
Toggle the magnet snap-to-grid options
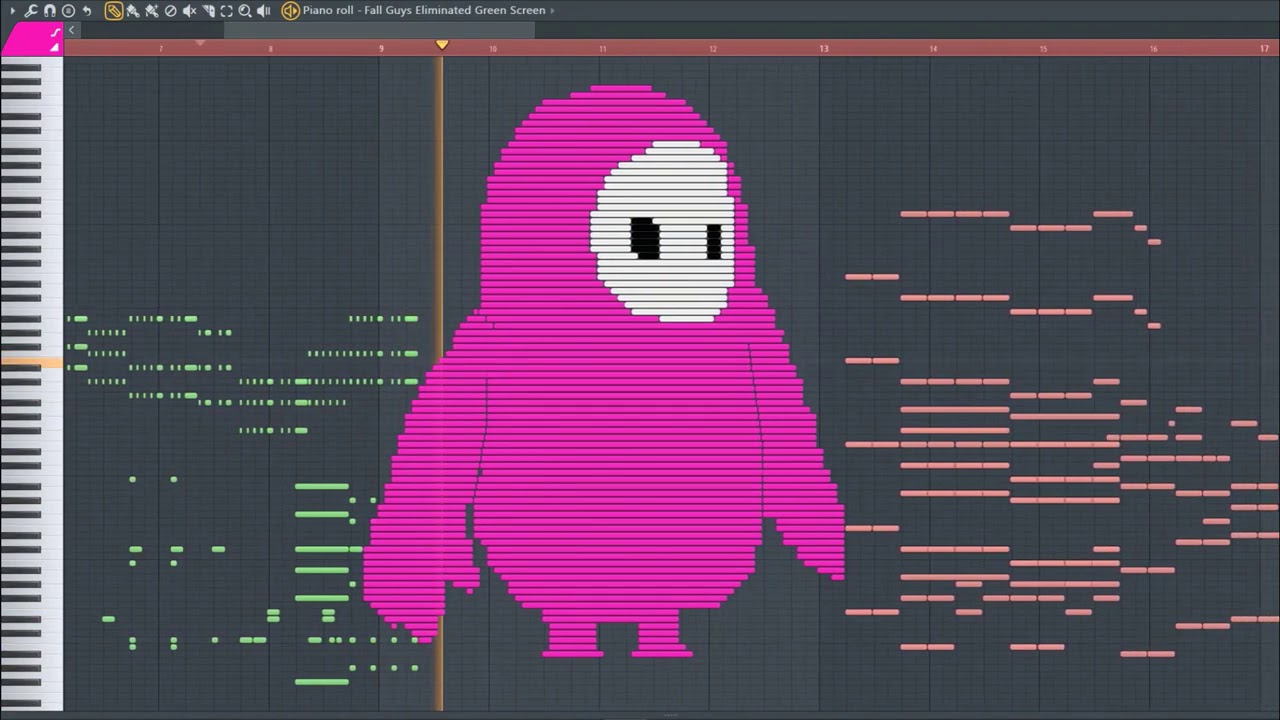(x=50, y=11)
